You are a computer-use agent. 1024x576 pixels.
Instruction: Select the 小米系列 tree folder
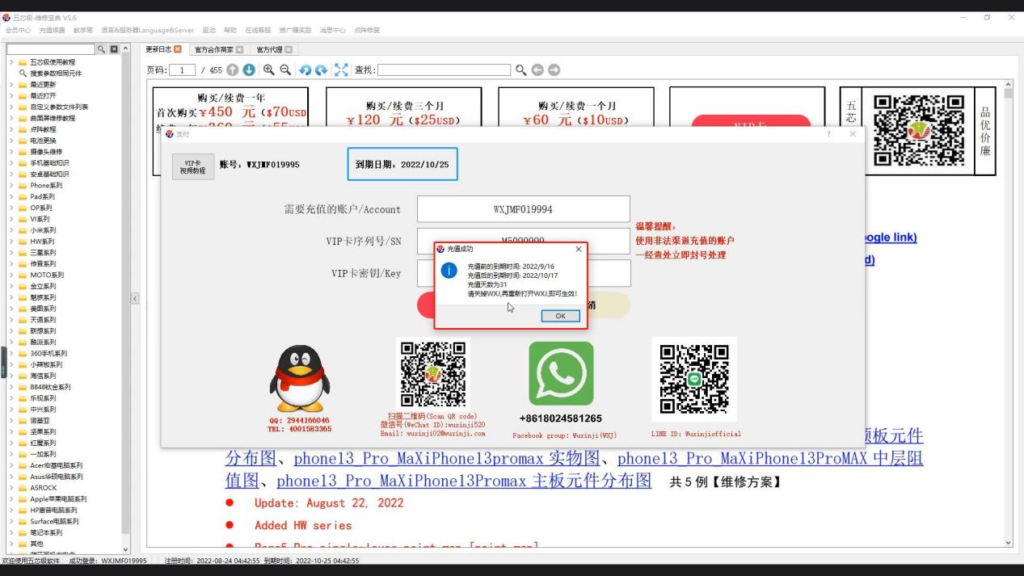coord(42,231)
